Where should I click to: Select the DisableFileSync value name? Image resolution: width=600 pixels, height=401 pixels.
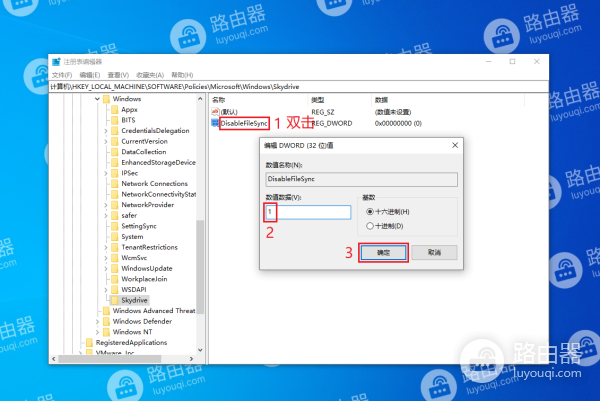[x=244, y=123]
